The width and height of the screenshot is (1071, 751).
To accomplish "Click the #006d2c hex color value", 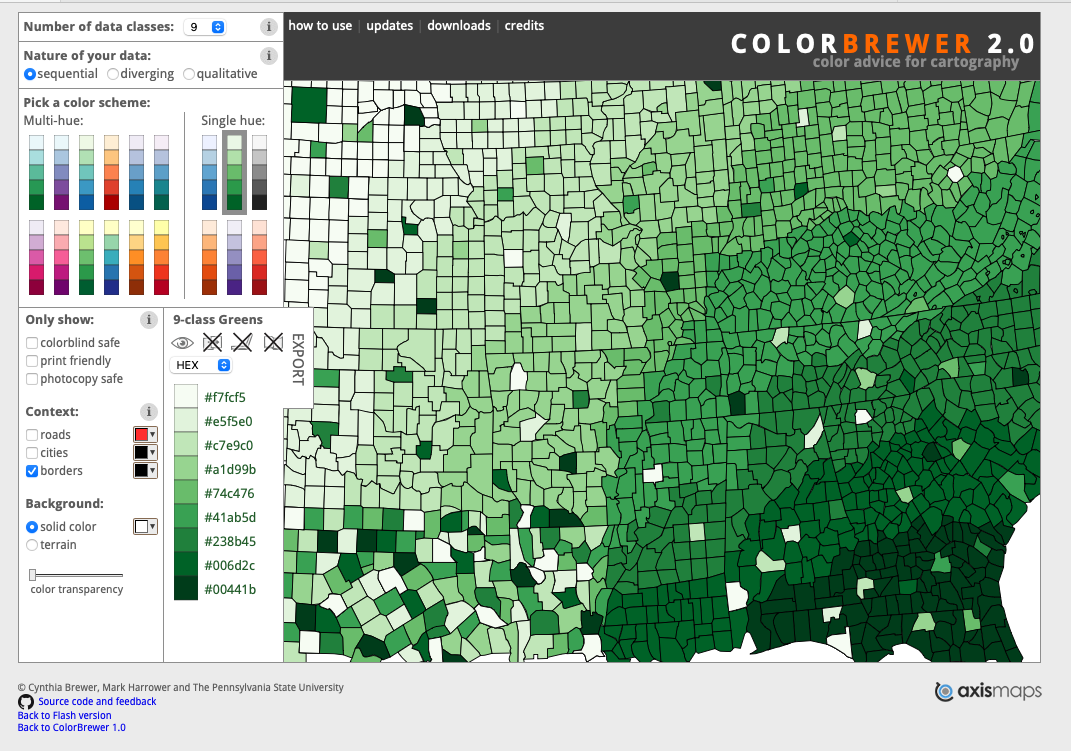I will [x=230, y=565].
